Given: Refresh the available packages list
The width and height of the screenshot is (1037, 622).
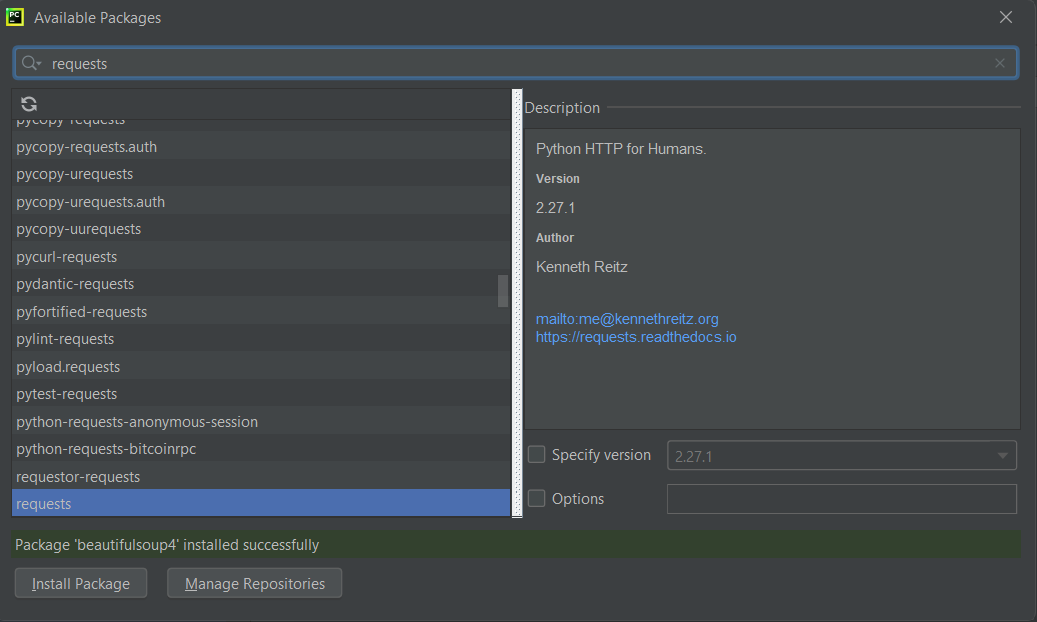Looking at the screenshot, I should click(x=28, y=103).
